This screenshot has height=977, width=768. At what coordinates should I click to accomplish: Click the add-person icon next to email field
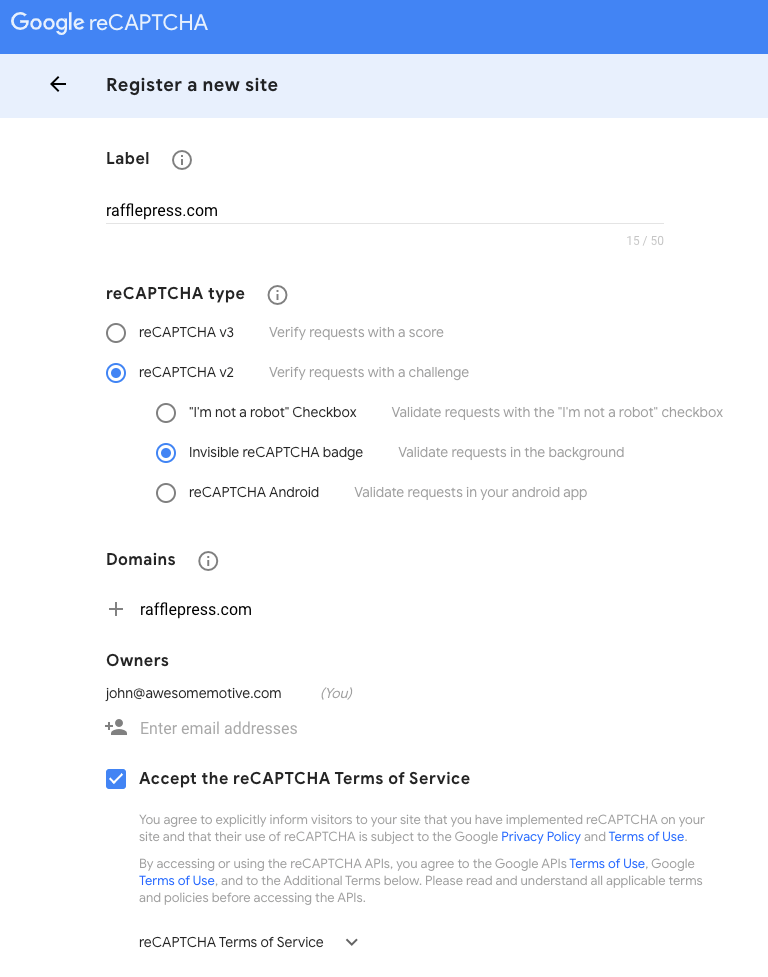point(115,728)
